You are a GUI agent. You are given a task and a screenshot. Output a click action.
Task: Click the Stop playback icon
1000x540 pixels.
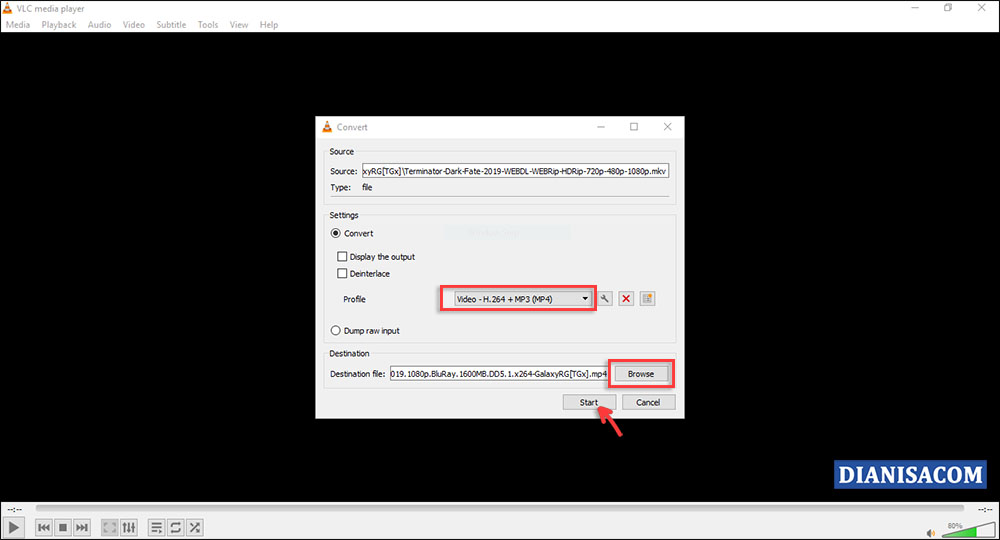pyautogui.click(x=63, y=527)
